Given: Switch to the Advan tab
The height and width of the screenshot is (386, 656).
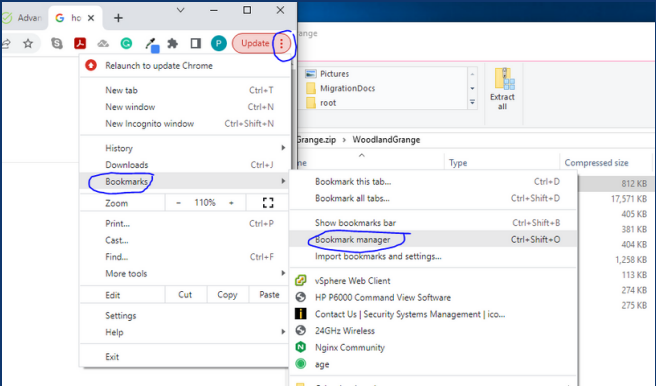Looking at the screenshot, I should tap(22, 18).
